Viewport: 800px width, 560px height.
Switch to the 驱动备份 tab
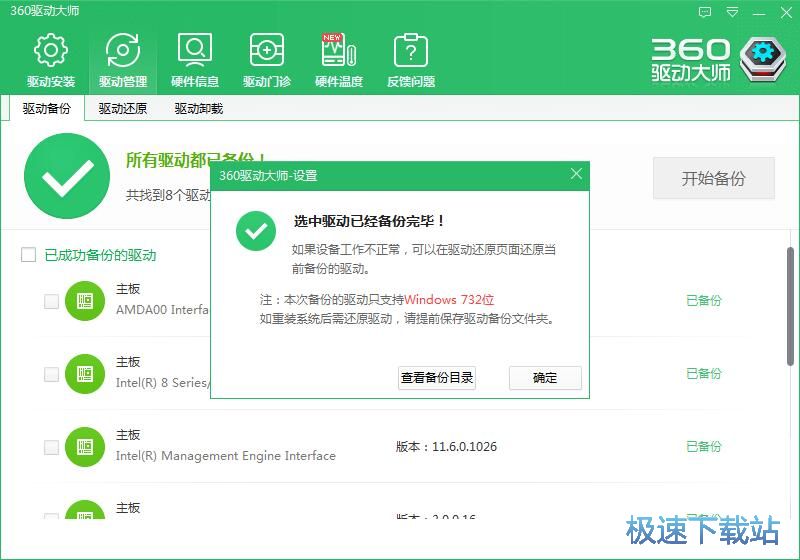[x=46, y=109]
